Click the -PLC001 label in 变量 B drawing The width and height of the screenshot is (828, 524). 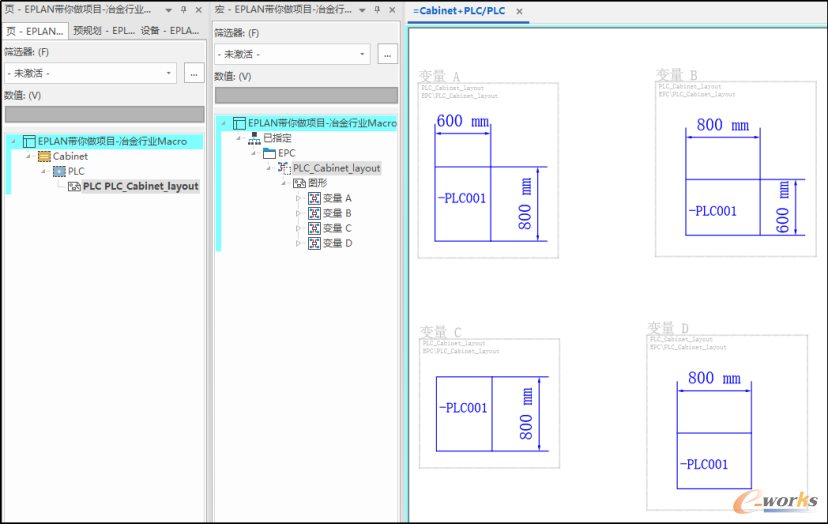pos(712,211)
